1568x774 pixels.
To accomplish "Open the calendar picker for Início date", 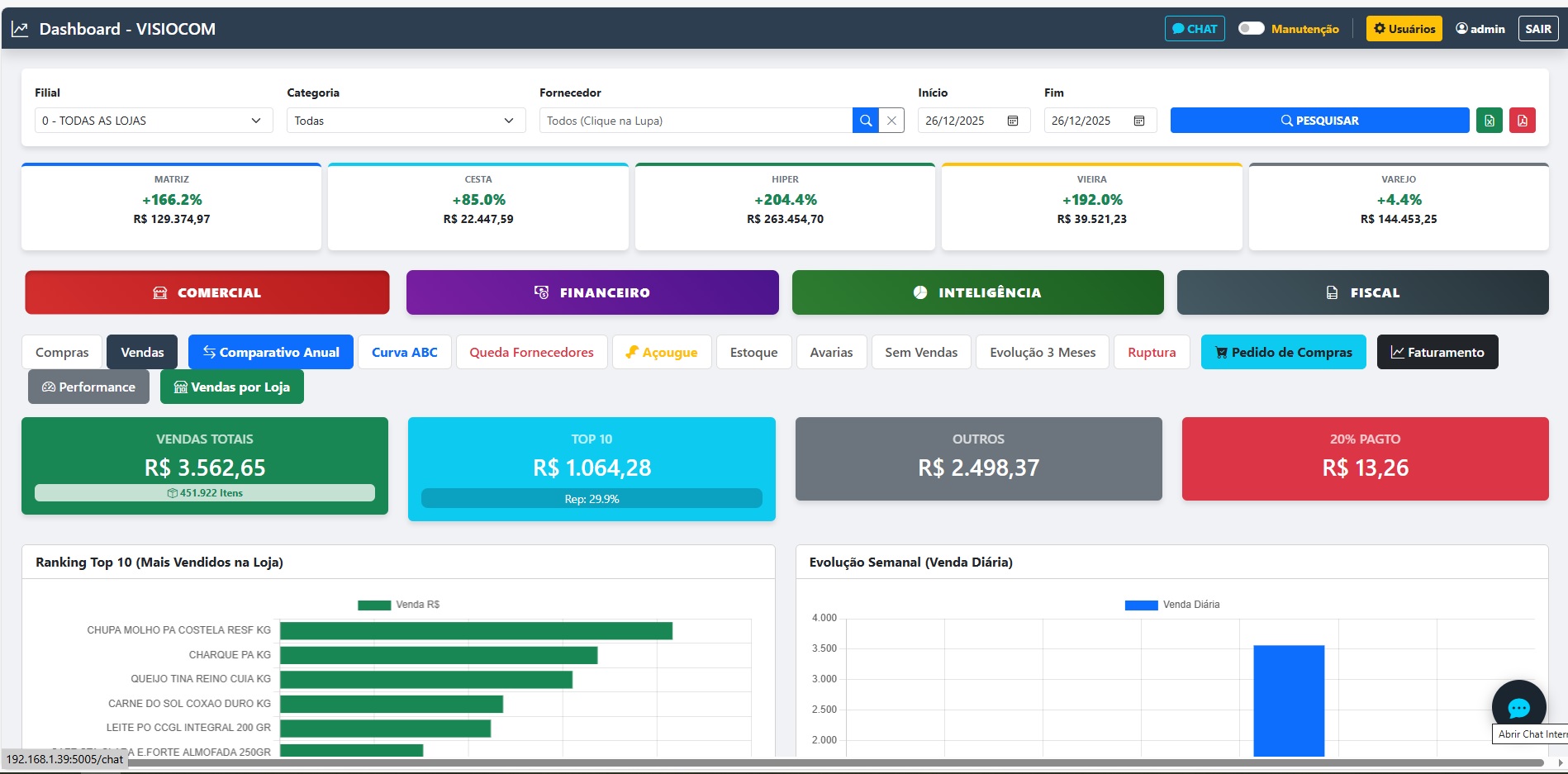I will [x=1014, y=120].
